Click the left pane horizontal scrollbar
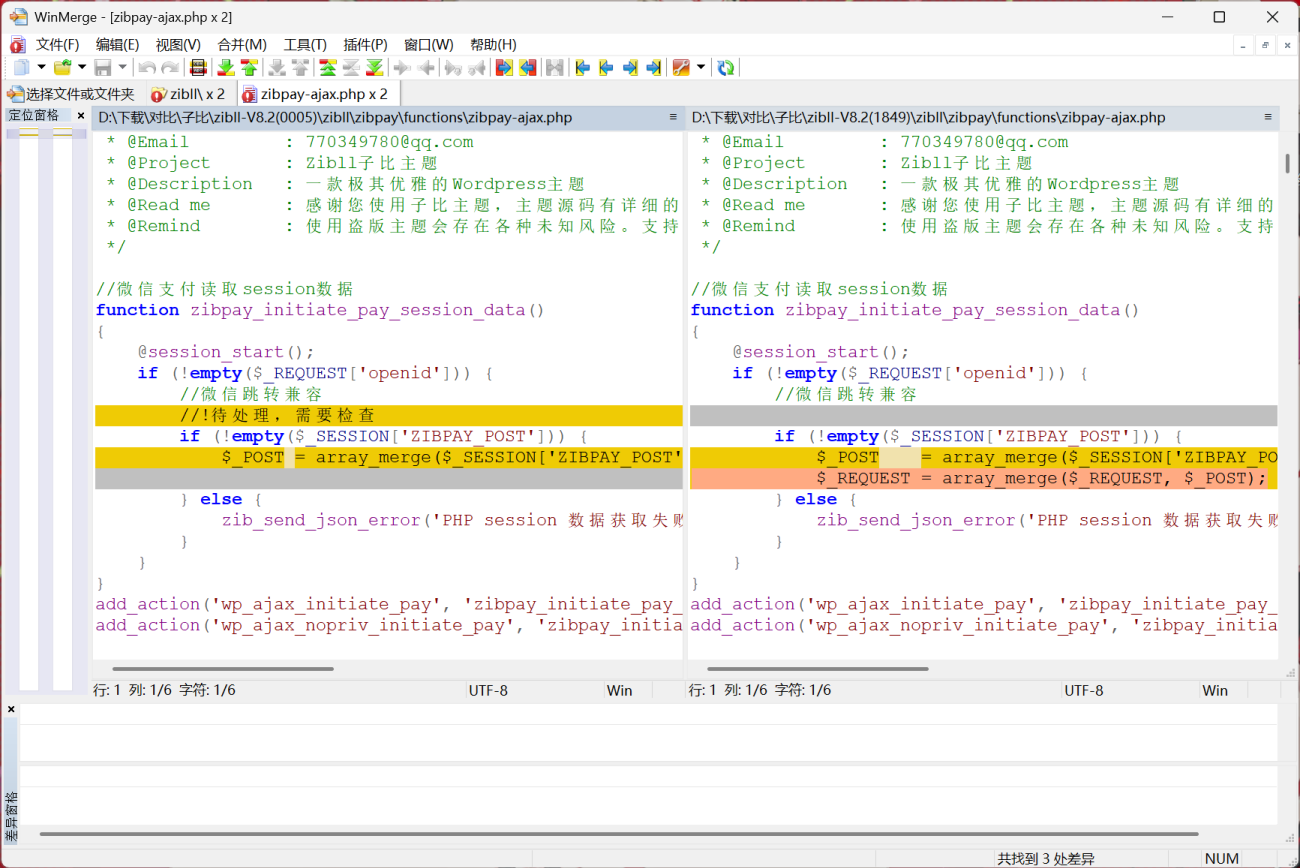 click(223, 668)
